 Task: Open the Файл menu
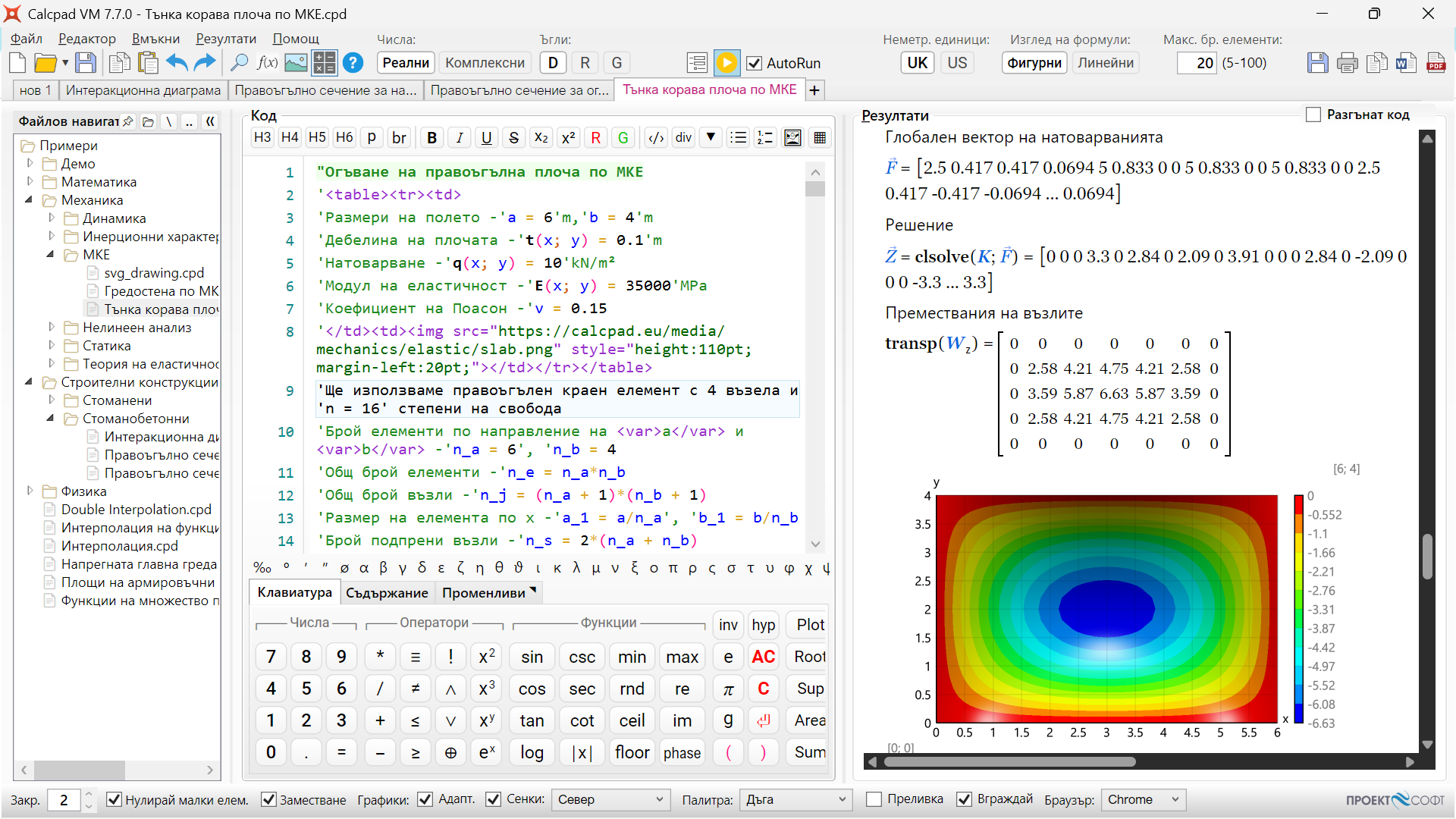[27, 39]
